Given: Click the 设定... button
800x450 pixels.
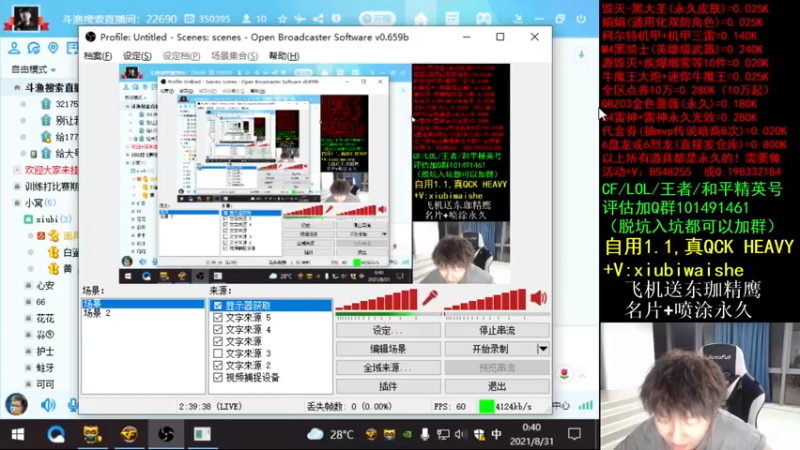Looking at the screenshot, I should [388, 331].
